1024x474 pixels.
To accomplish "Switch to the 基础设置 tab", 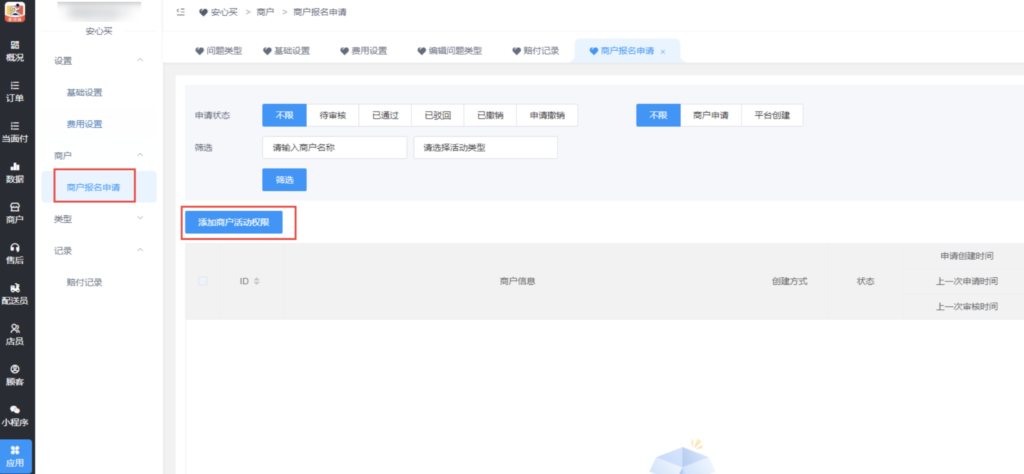I will pyautogui.click(x=286, y=51).
